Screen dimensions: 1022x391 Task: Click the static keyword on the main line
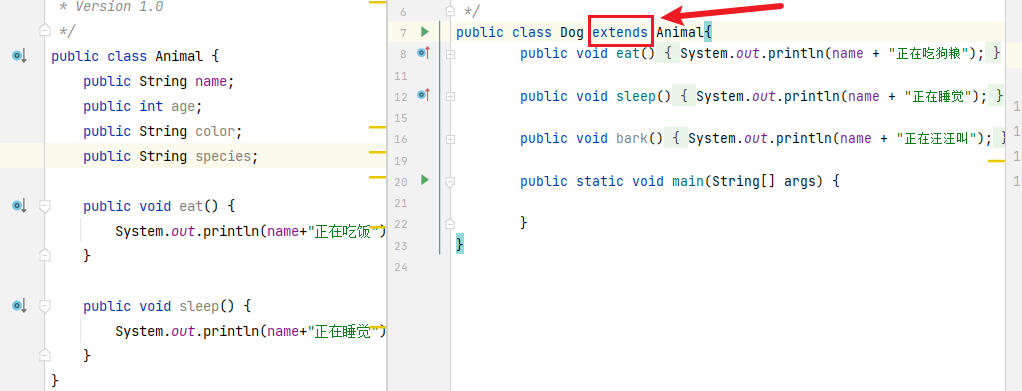pyautogui.click(x=600, y=181)
